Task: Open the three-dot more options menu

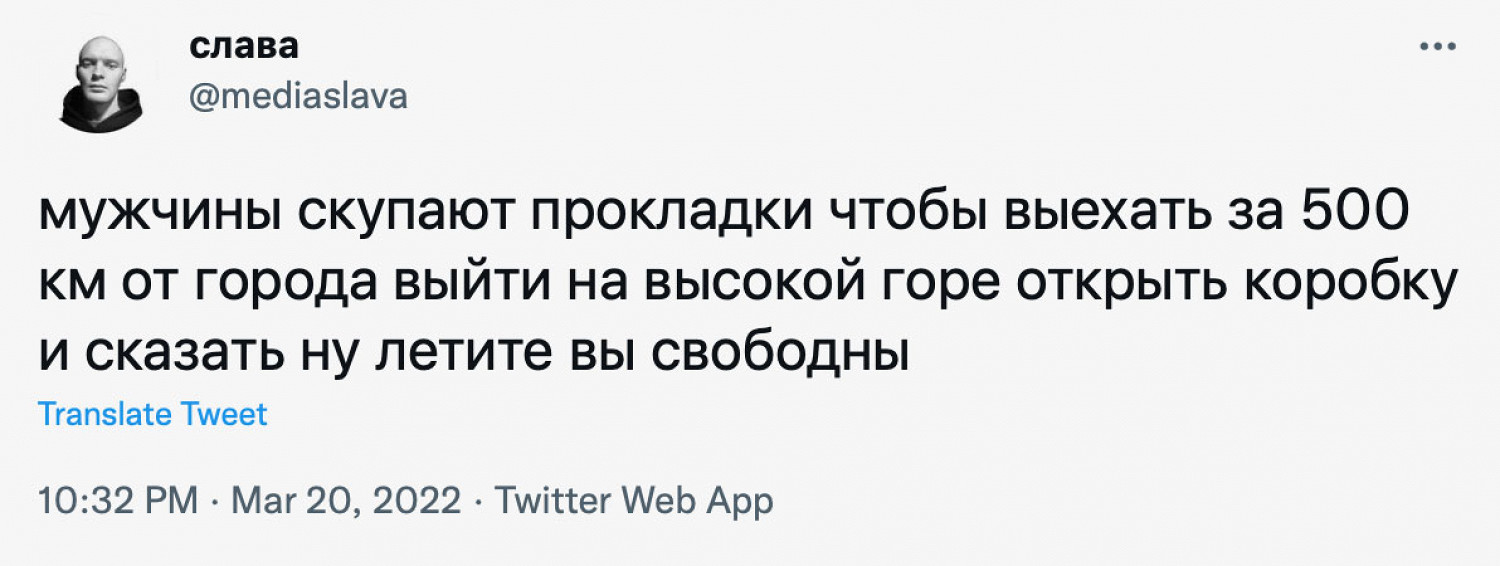Action: (x=1438, y=47)
